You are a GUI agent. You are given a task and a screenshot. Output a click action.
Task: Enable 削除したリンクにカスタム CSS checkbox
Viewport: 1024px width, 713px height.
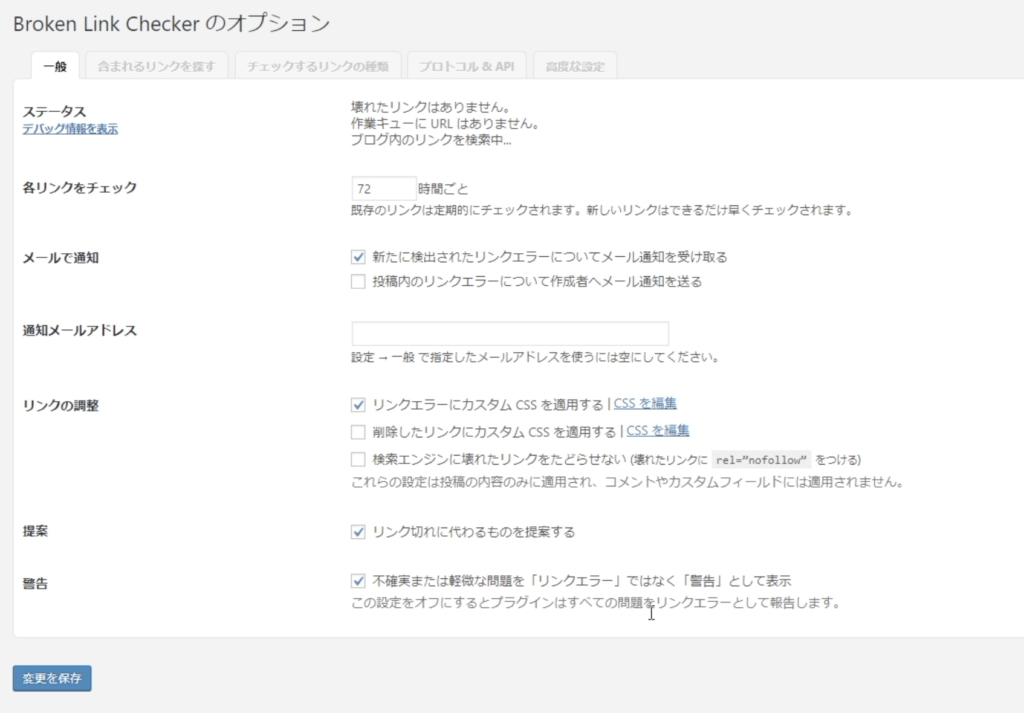coord(358,432)
